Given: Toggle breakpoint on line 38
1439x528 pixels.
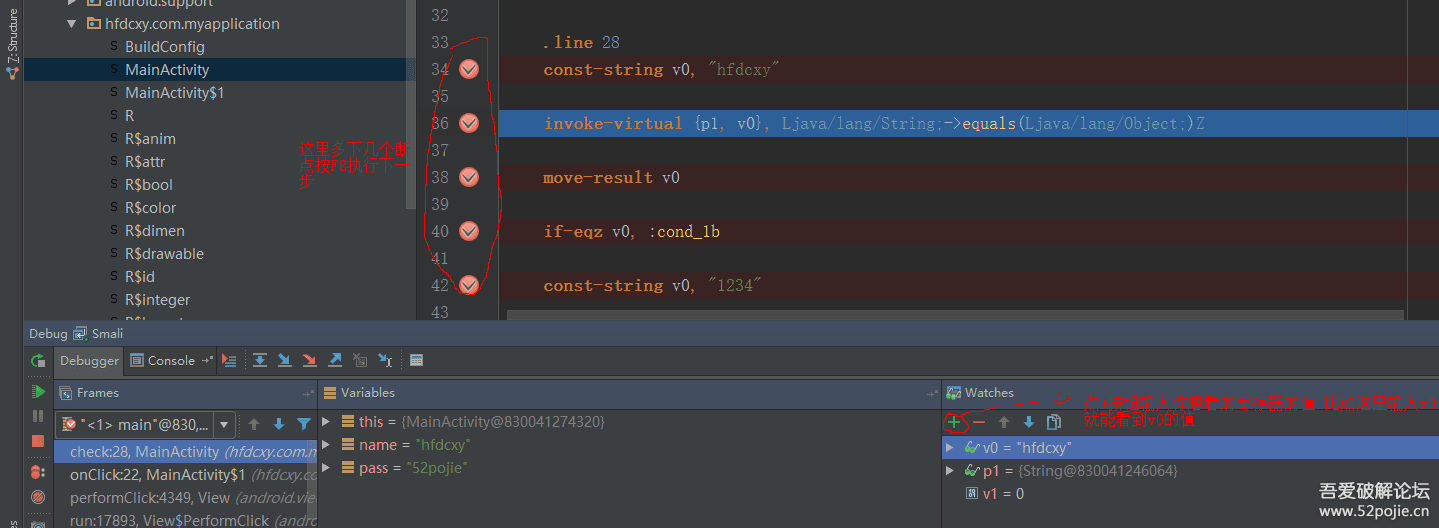Looking at the screenshot, I should click(x=469, y=177).
